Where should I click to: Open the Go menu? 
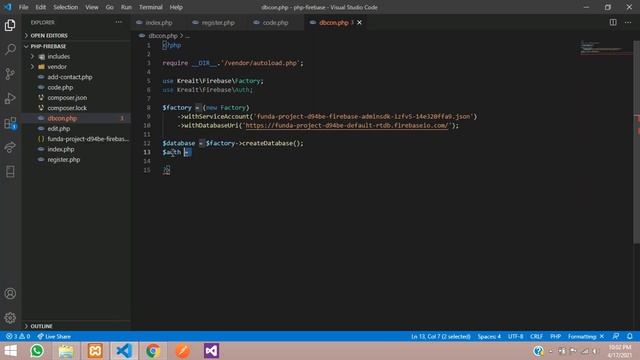click(x=109, y=7)
